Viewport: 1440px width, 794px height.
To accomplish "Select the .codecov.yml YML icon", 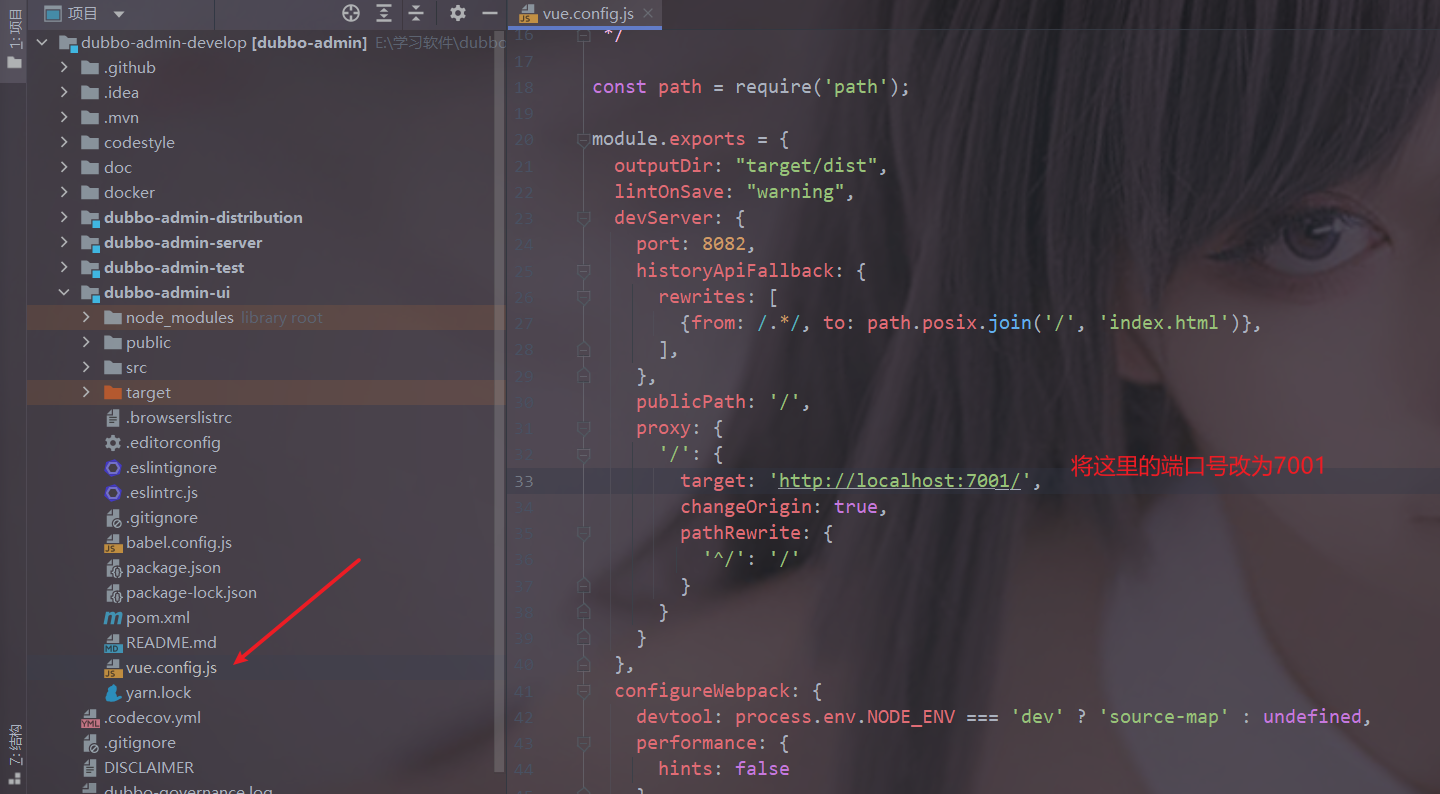I will pyautogui.click(x=91, y=718).
